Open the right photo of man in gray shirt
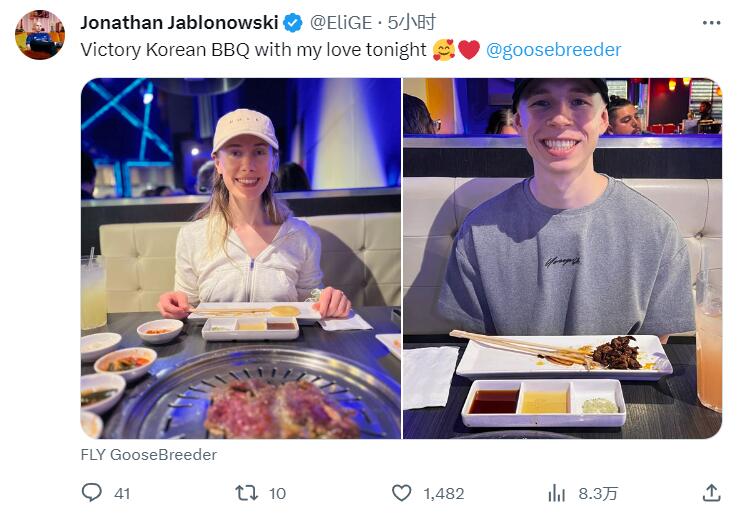738x514 pixels. 562,258
